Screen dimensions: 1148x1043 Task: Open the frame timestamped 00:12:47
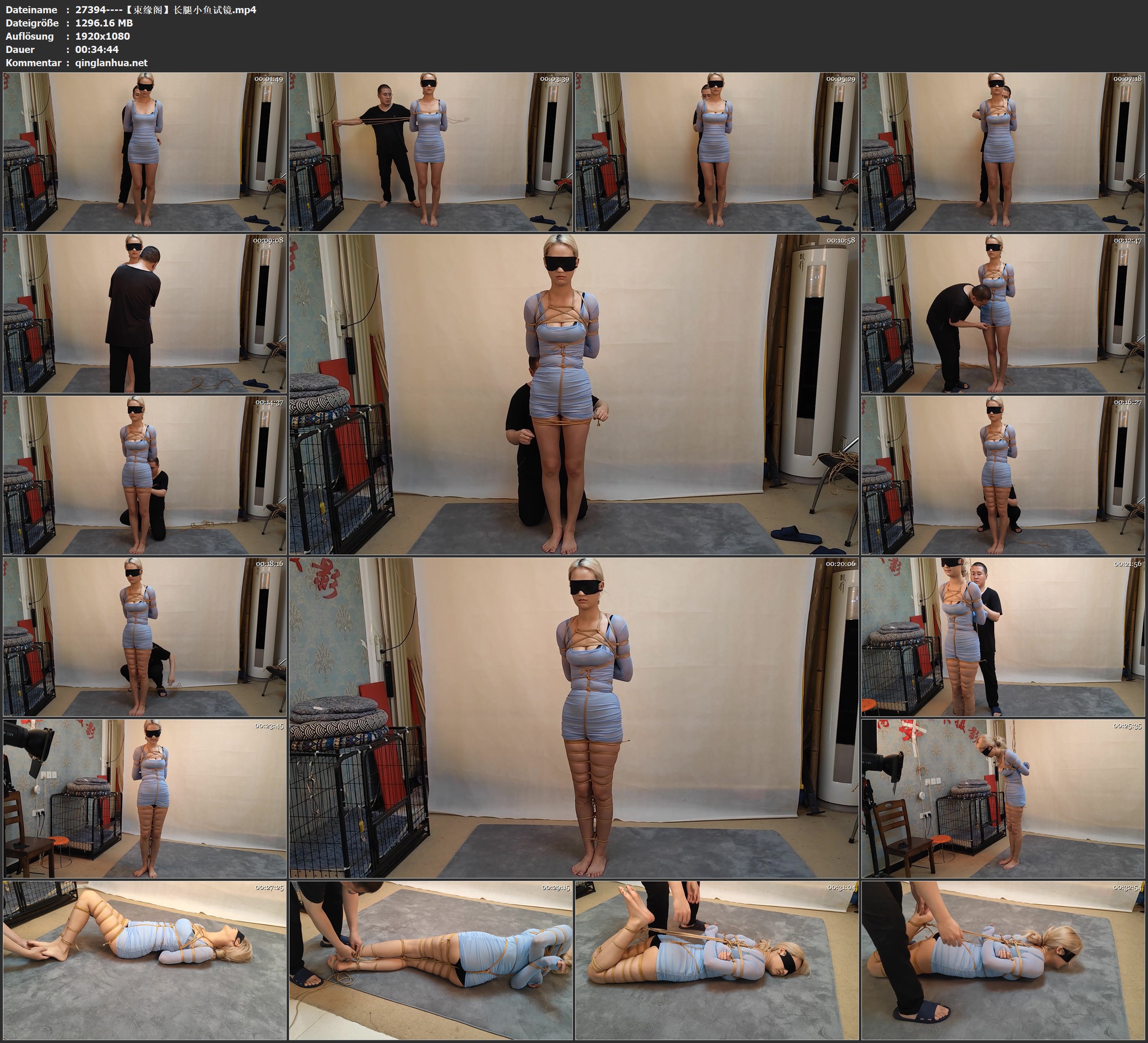point(1003,313)
